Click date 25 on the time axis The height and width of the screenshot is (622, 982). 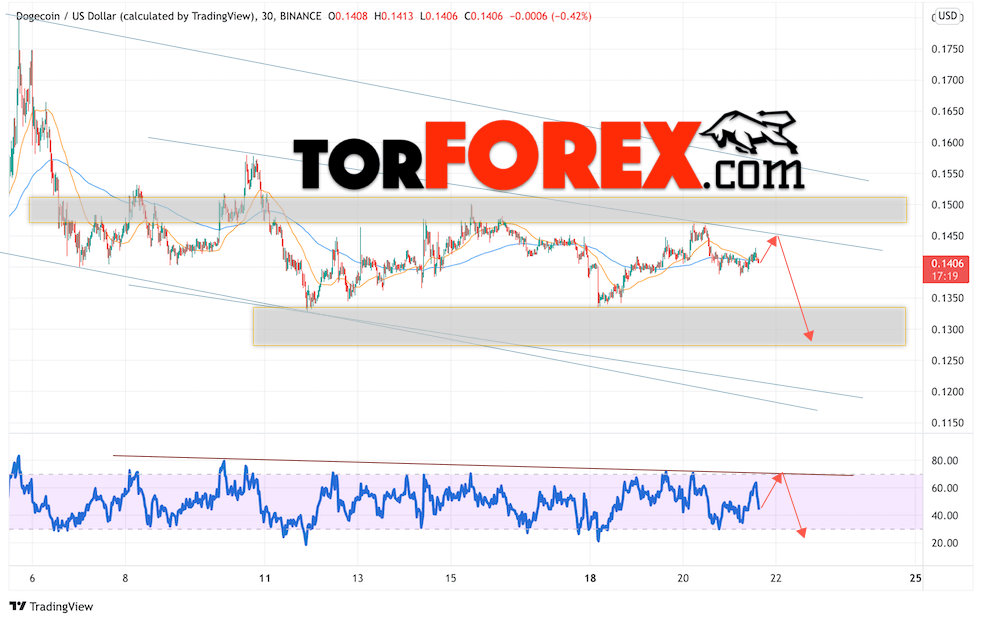(916, 578)
